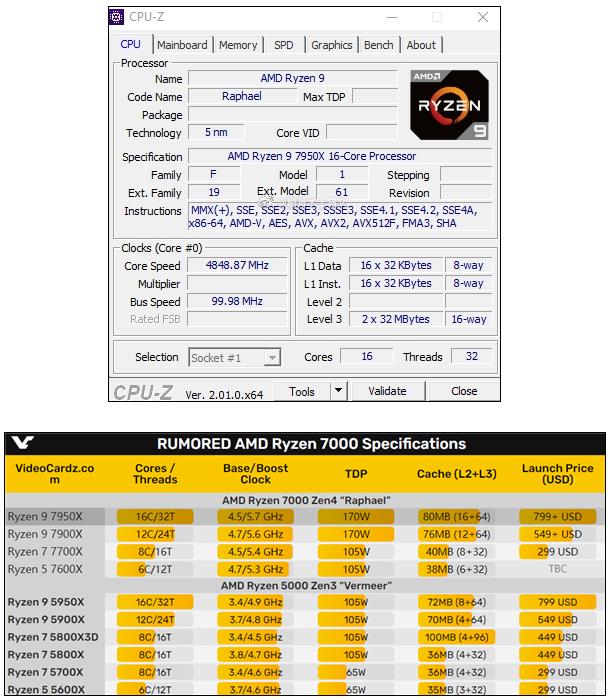Click the Threads value 32
The height and width of the screenshot is (700, 612).
[x=472, y=356]
